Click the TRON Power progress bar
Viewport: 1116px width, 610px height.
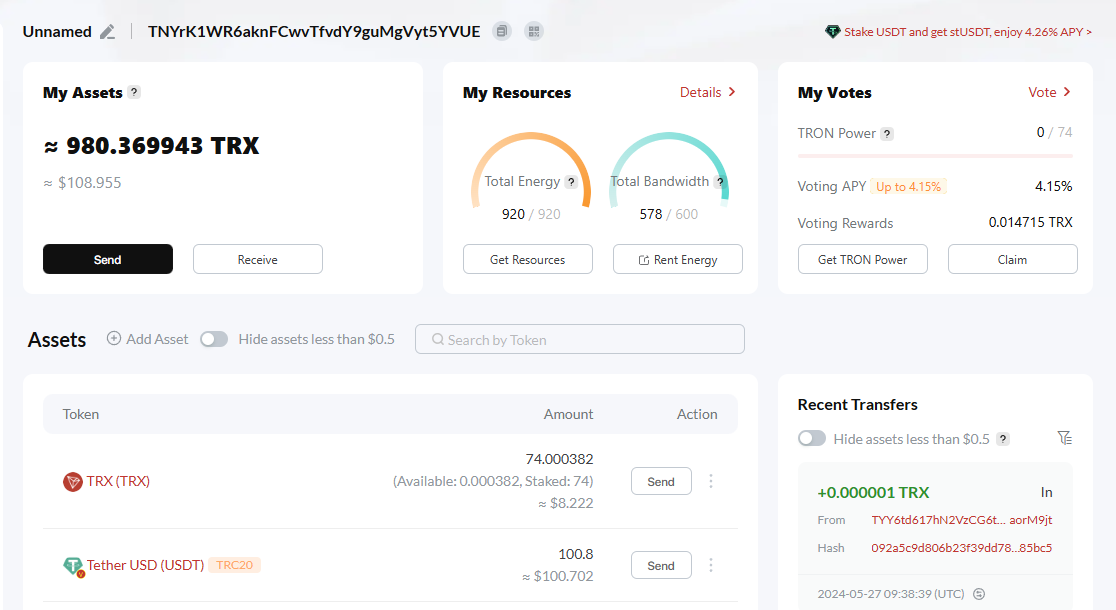pyautogui.click(x=935, y=155)
